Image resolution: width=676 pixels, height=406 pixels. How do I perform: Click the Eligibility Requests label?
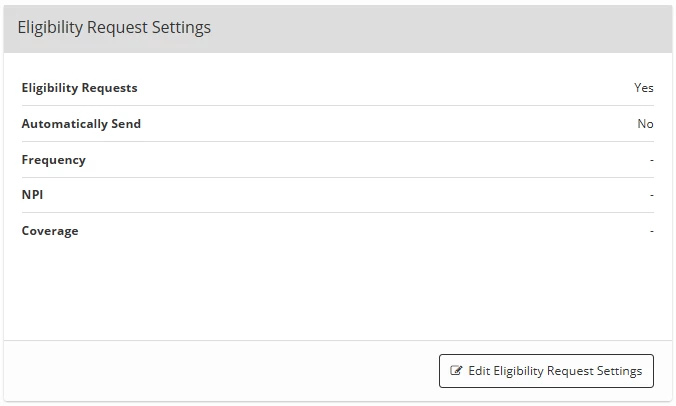tap(79, 88)
